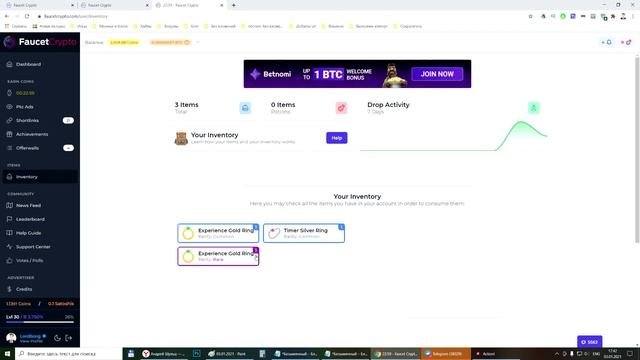Image resolution: width=640 pixels, height=360 pixels.
Task: Click the logout icon in sidebar footer
Action: pos(69,338)
